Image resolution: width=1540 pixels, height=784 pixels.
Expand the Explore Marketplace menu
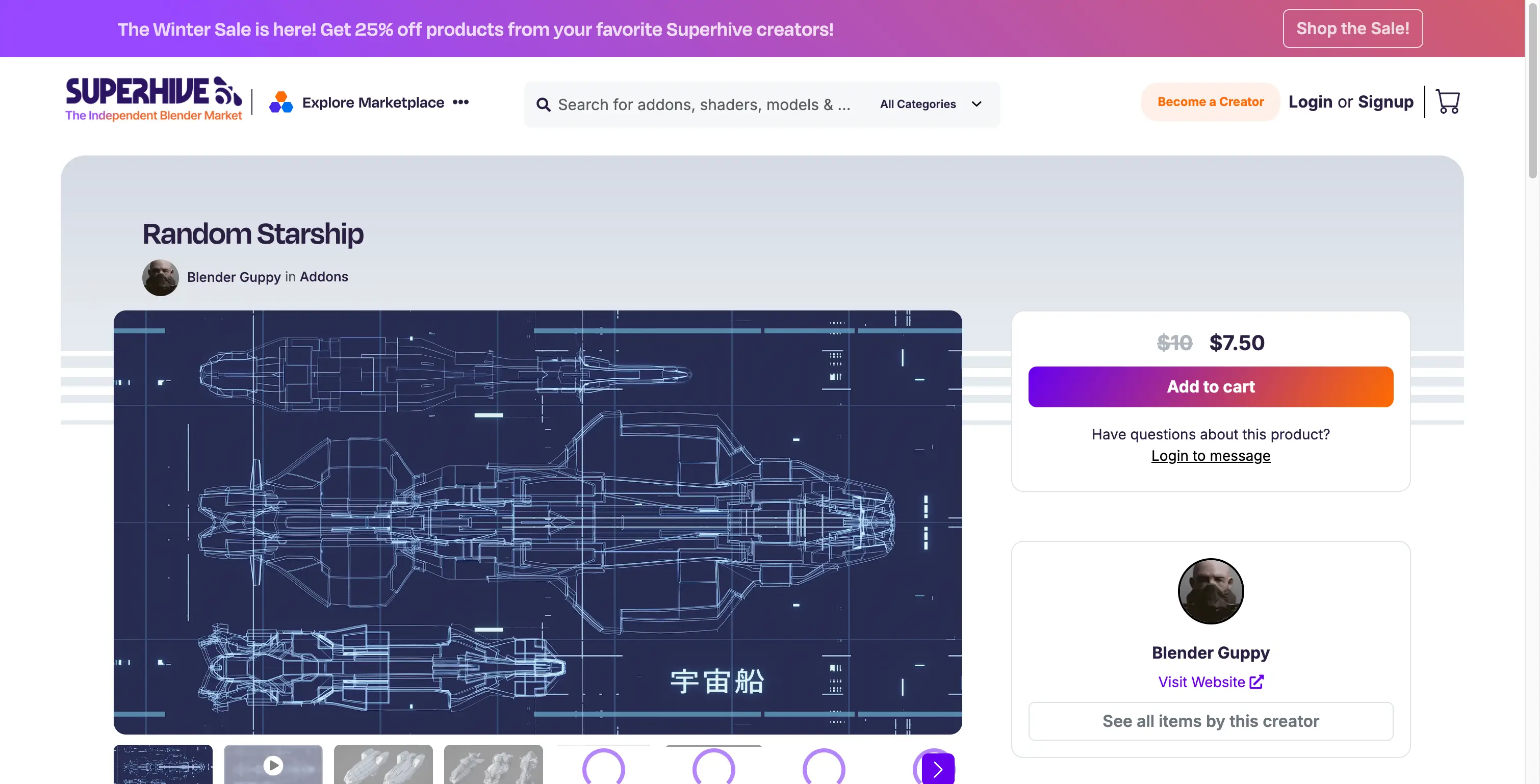(x=372, y=101)
